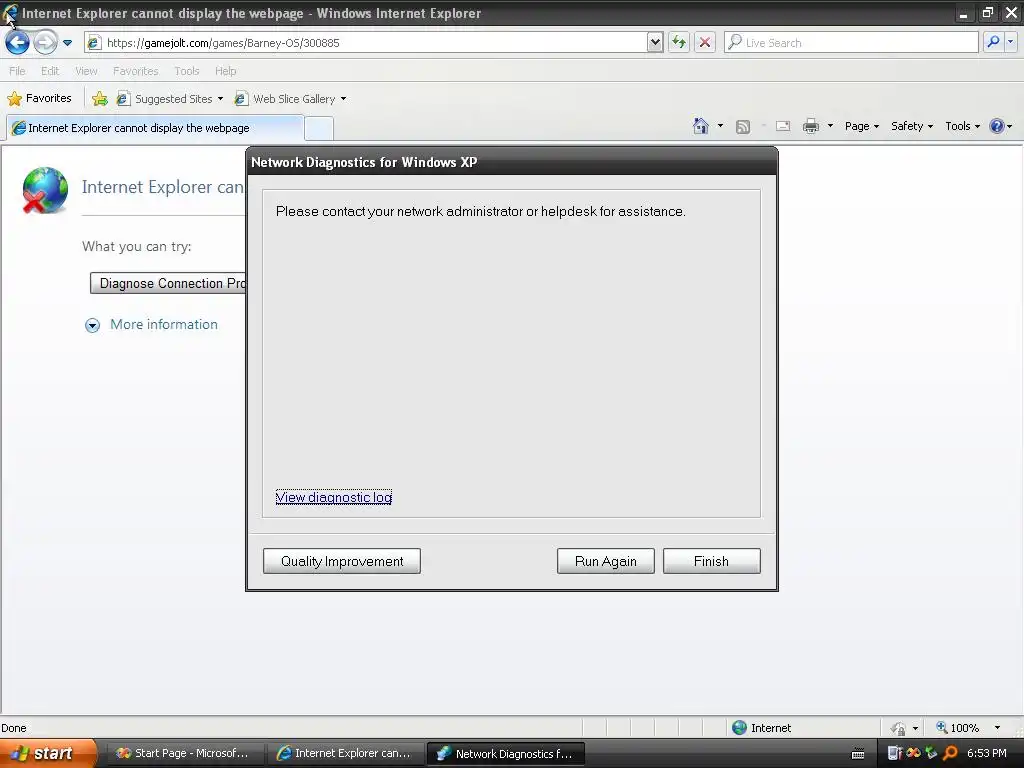This screenshot has width=1024, height=768.
Task: Click the protected mode lock icon
Action: coord(899,728)
